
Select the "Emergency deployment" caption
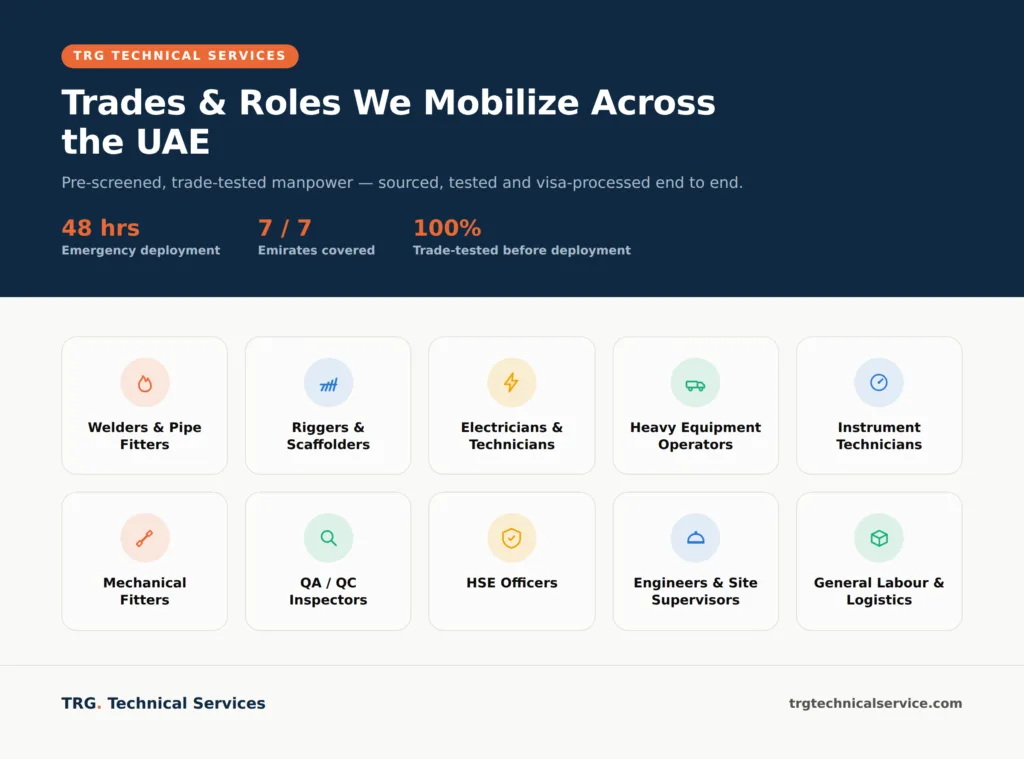pos(141,250)
